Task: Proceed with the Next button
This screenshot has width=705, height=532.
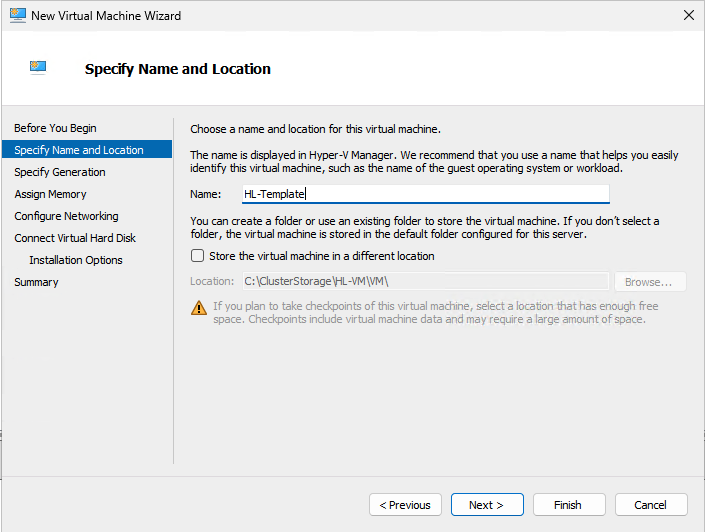Action: tap(487, 505)
